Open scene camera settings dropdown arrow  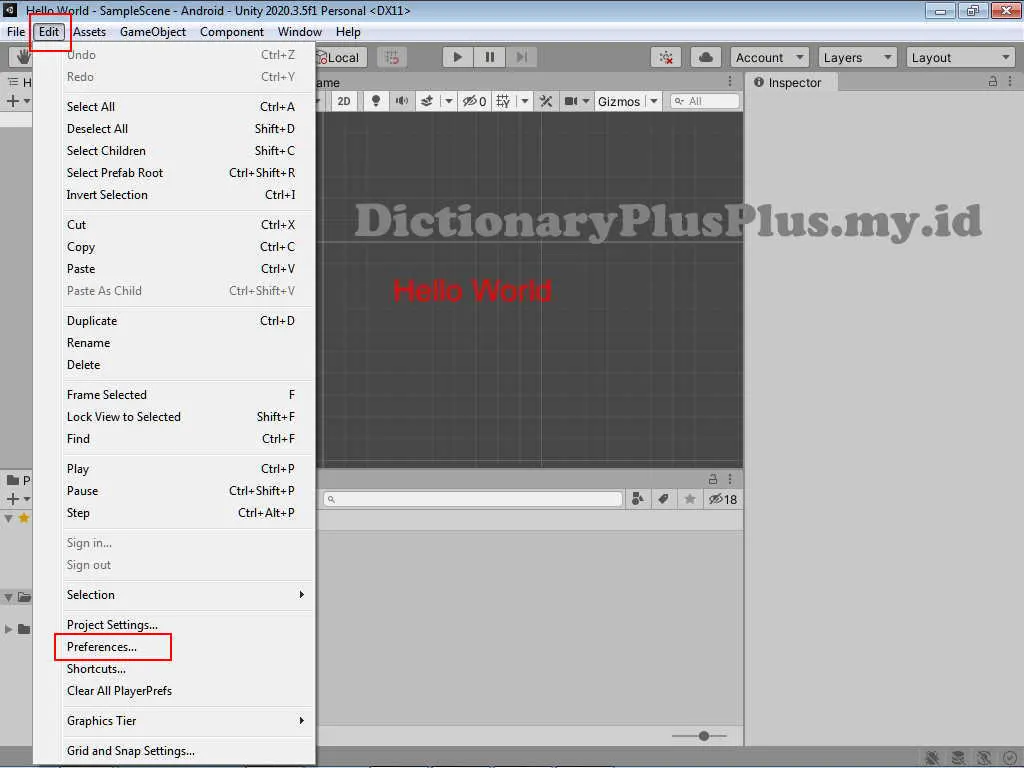tap(586, 101)
